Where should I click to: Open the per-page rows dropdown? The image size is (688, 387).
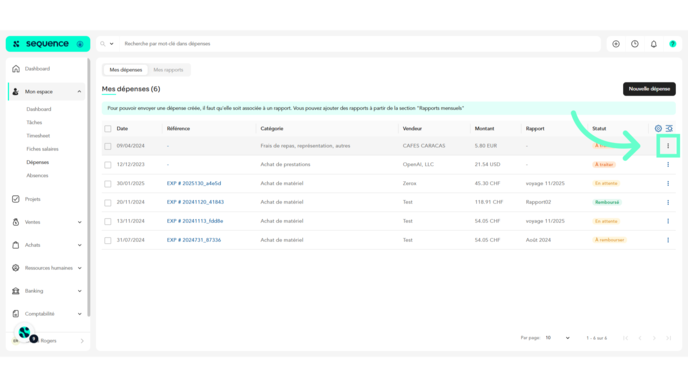coord(557,338)
